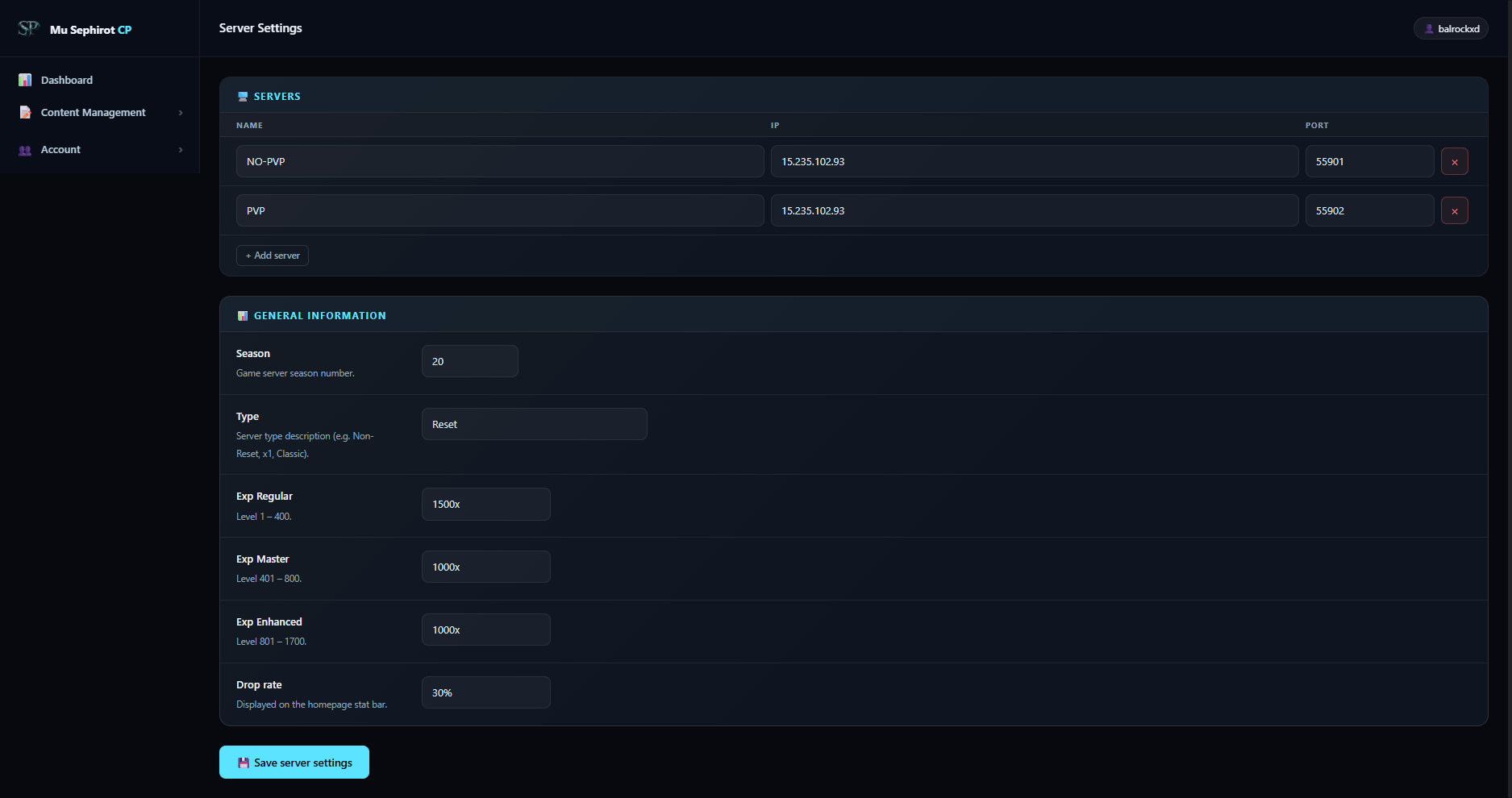The image size is (1512, 798).
Task: Remove the PVP server row
Action: tap(1454, 211)
